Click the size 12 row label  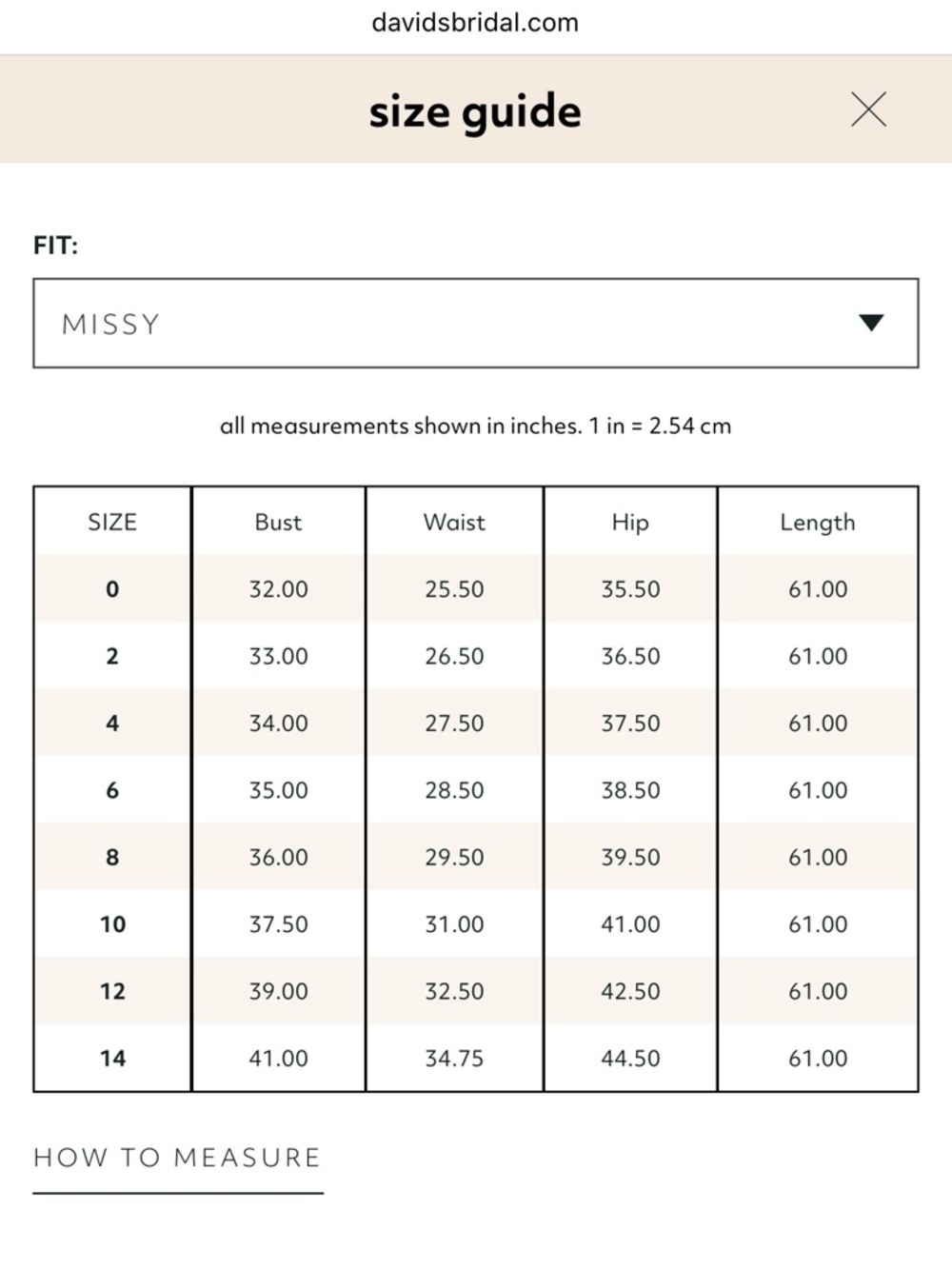click(112, 991)
